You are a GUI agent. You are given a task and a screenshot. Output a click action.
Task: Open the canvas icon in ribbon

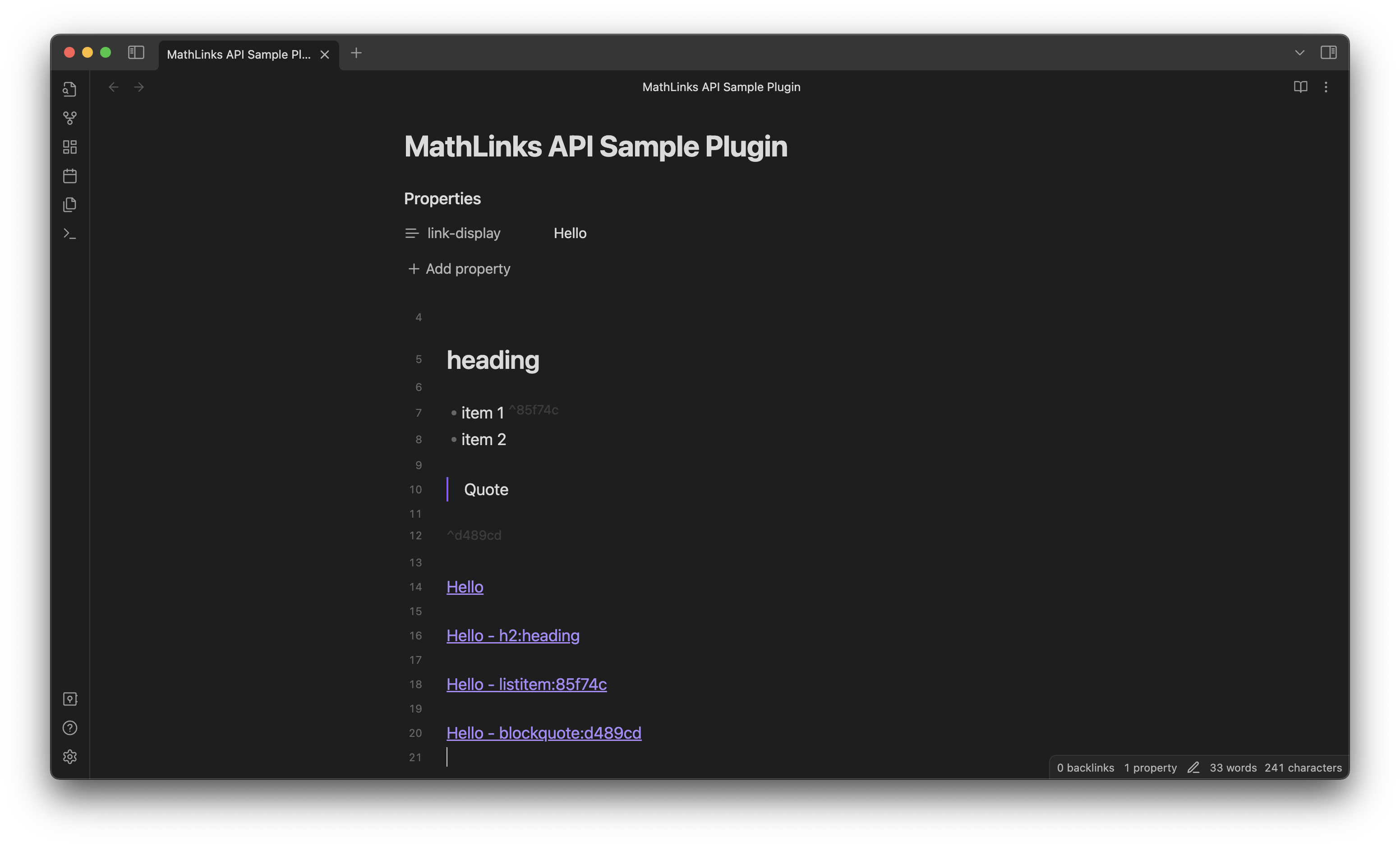[x=70, y=147]
